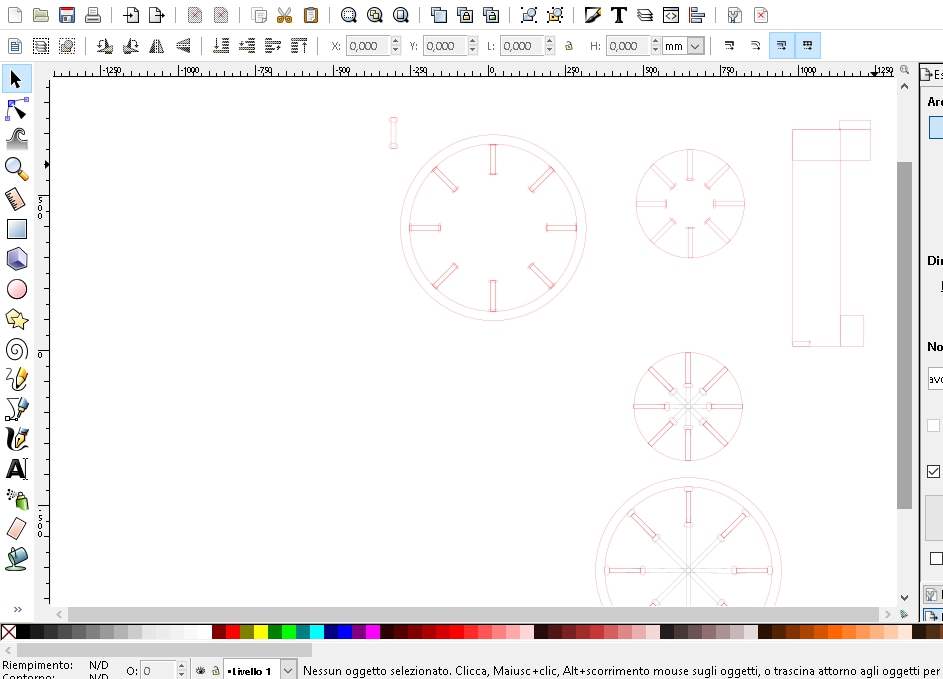Expand the toolbox overflow chevron
The width and height of the screenshot is (943, 679).
pos(18,609)
